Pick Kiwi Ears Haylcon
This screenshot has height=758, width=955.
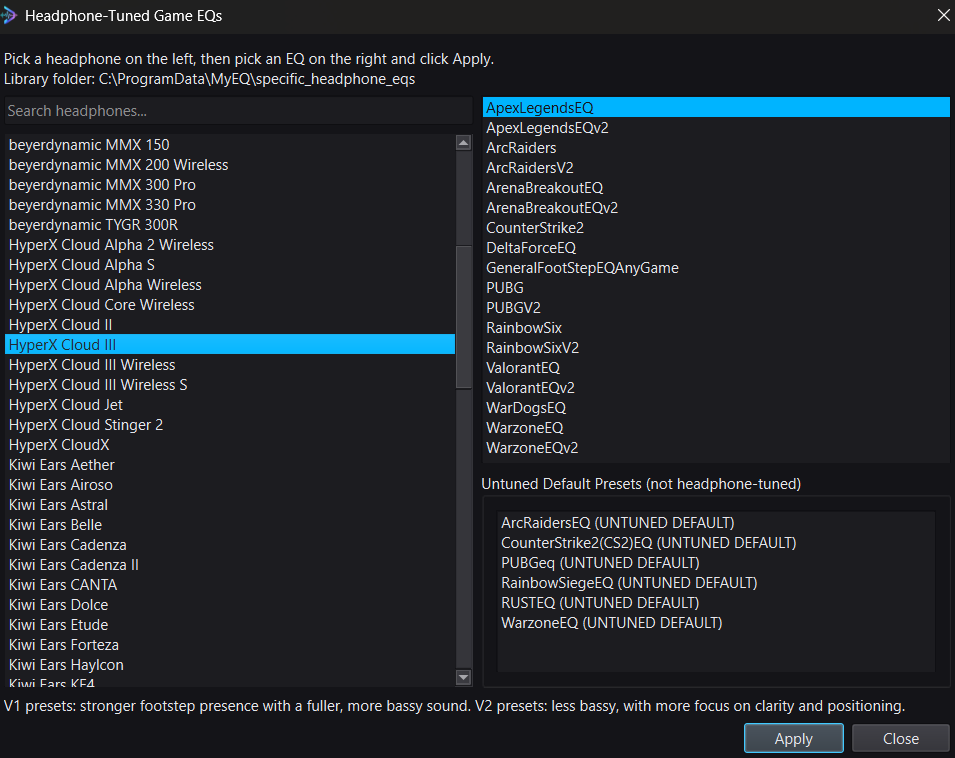[x=230, y=665]
